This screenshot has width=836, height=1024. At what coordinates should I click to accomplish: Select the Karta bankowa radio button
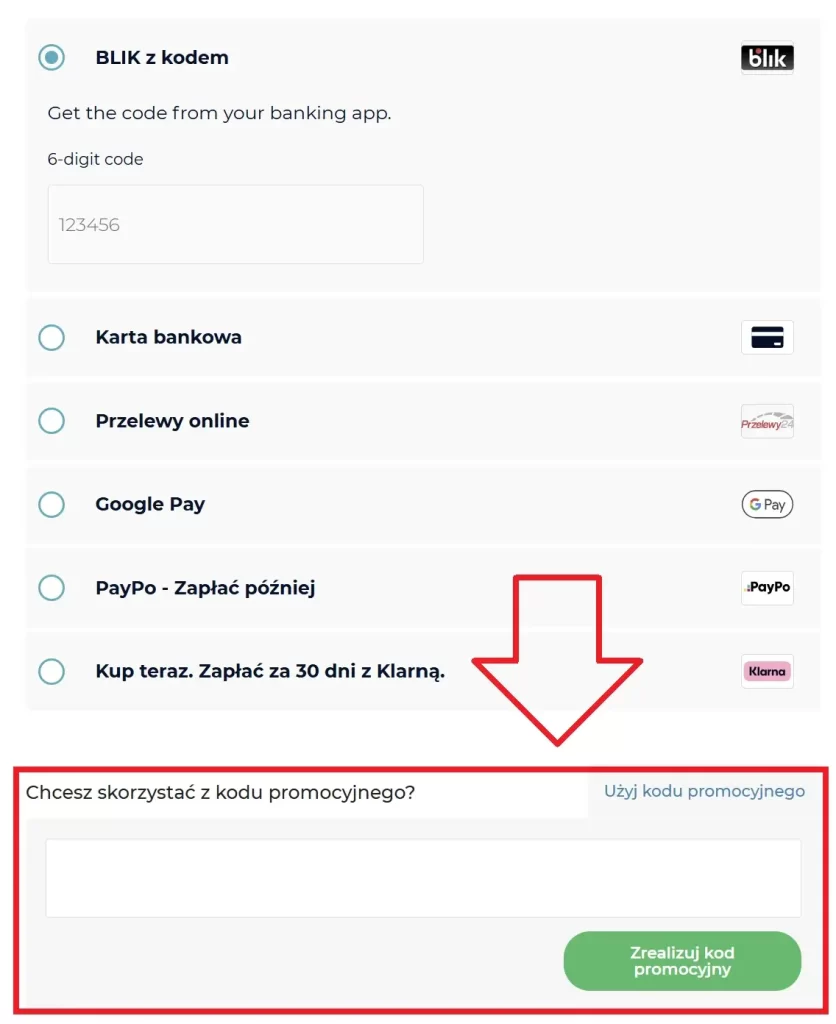(52, 337)
